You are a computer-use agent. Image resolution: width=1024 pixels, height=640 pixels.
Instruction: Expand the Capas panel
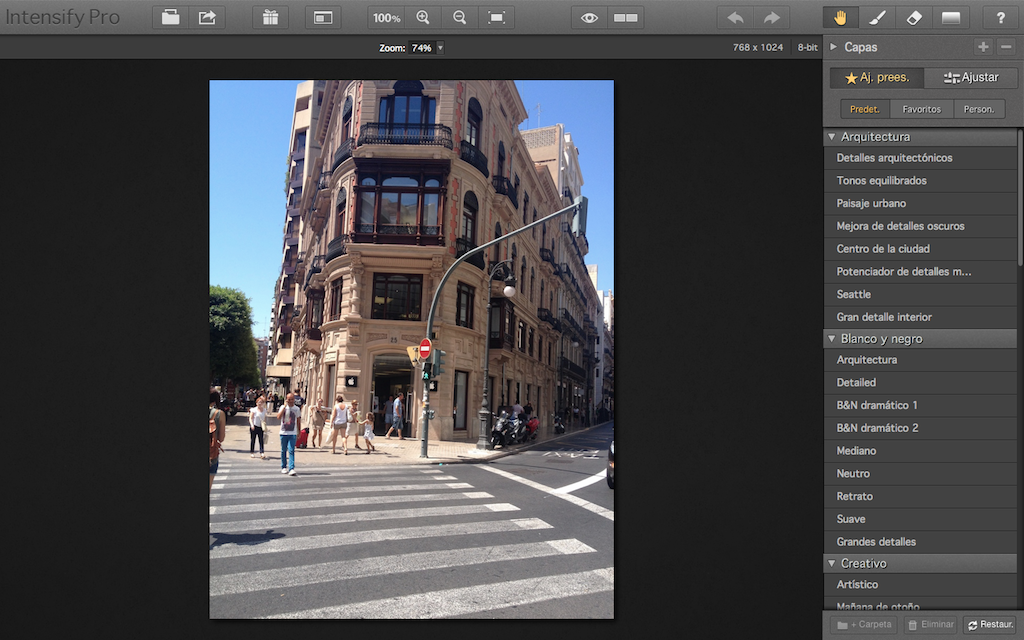(x=833, y=47)
